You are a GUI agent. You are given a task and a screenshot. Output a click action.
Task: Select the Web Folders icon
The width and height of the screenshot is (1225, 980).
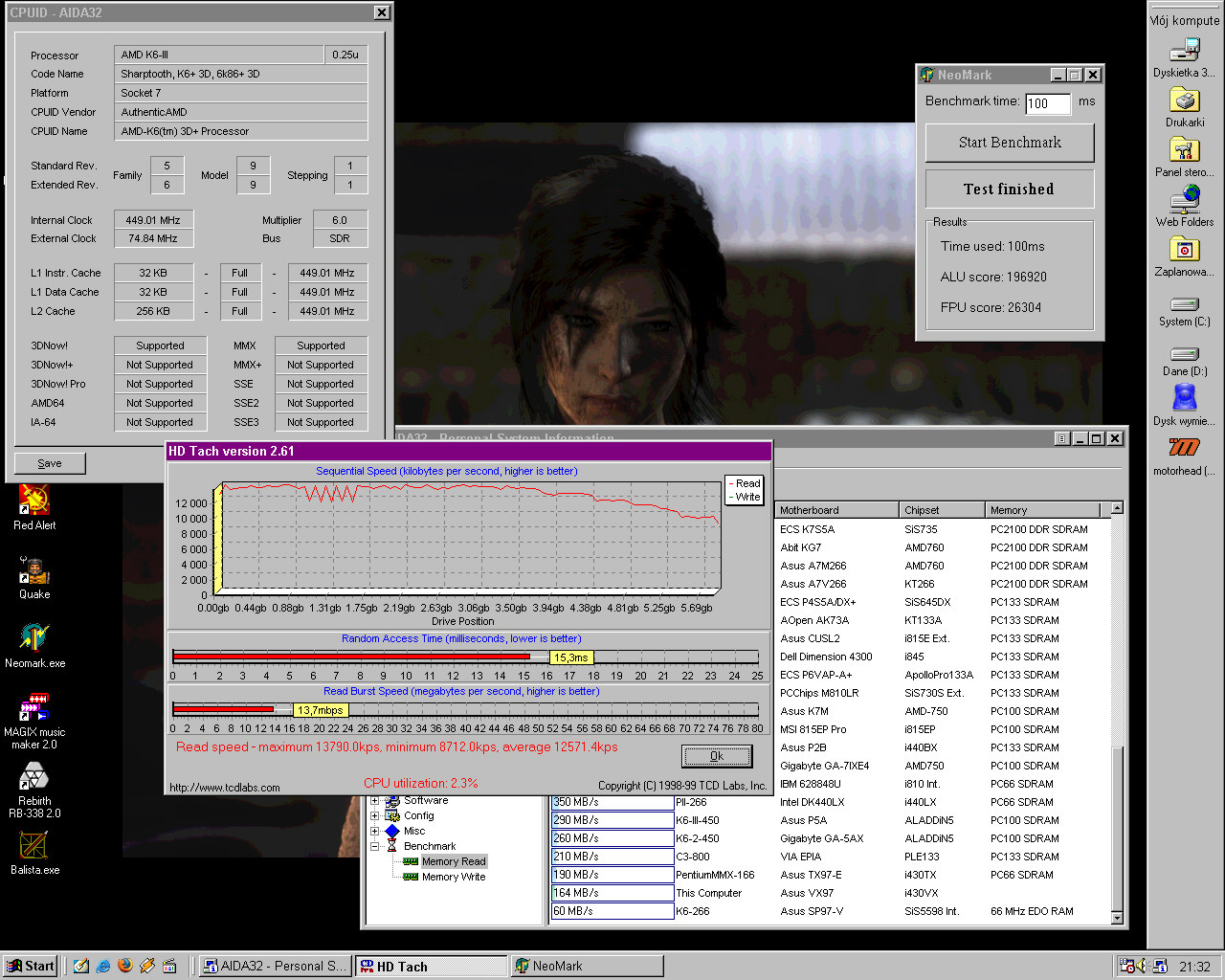tap(1185, 206)
